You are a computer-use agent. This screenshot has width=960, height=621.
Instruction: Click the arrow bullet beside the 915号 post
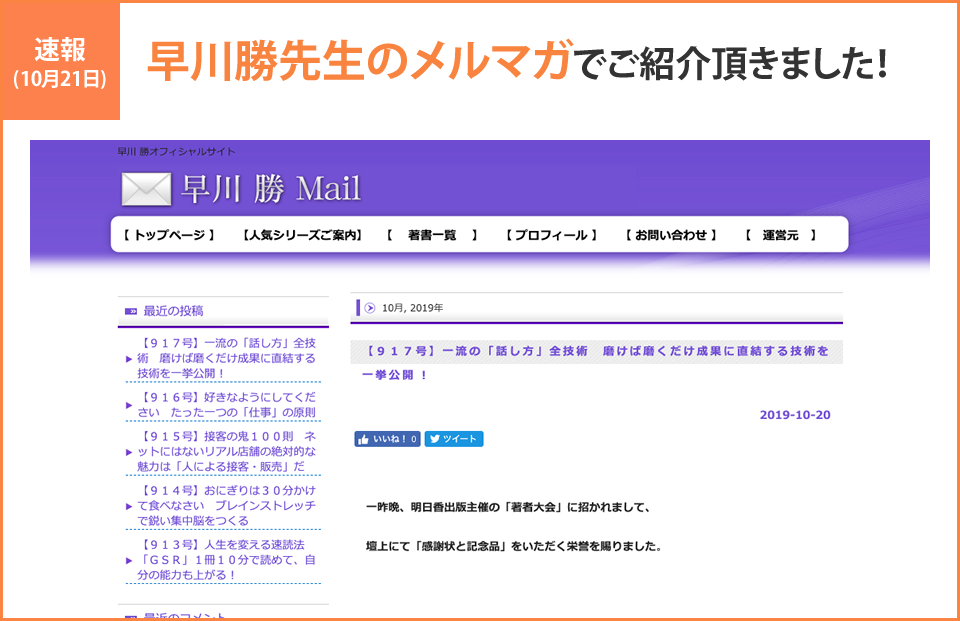(x=129, y=452)
